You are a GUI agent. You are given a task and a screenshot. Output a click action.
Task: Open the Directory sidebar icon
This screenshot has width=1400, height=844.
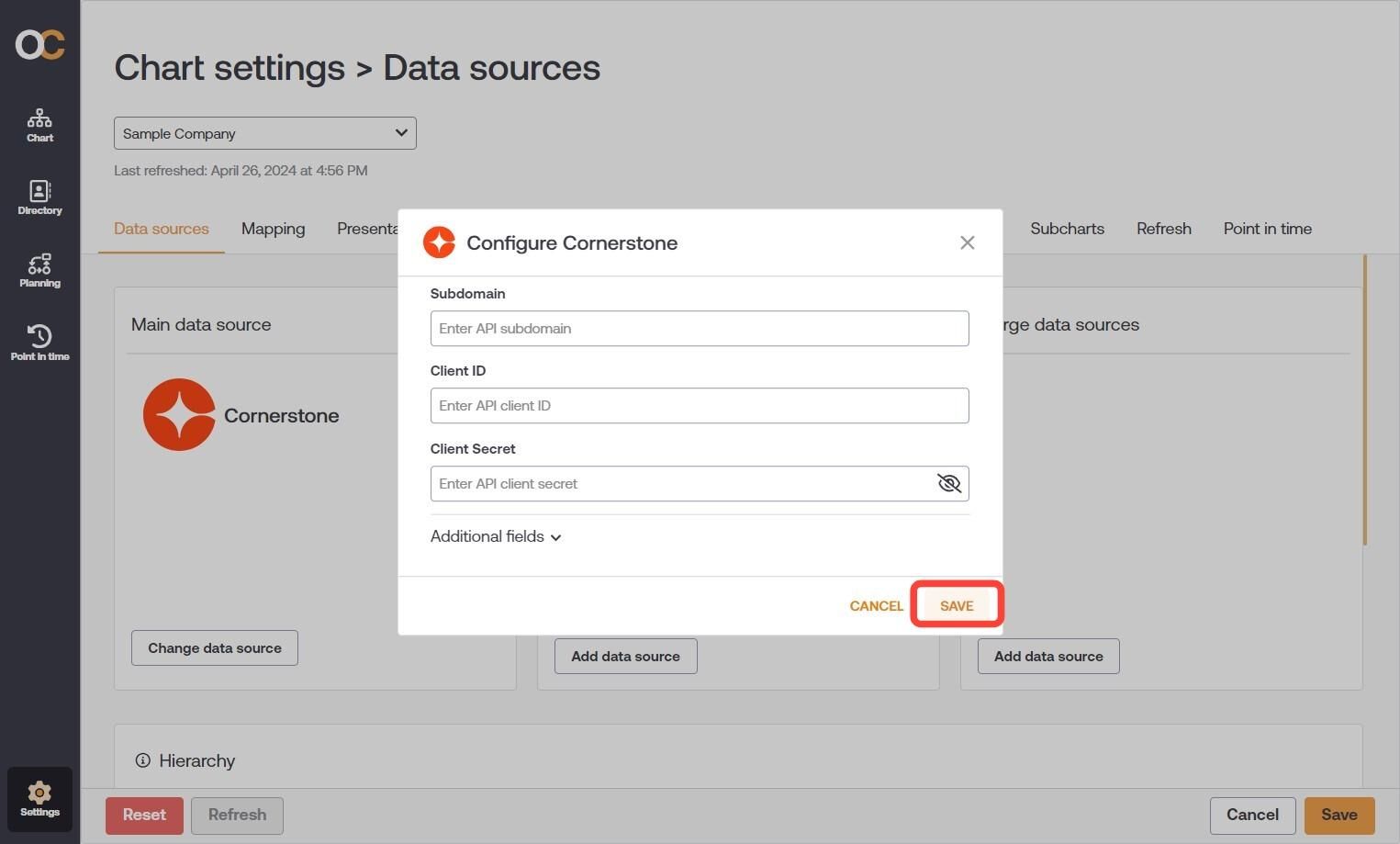tap(39, 198)
